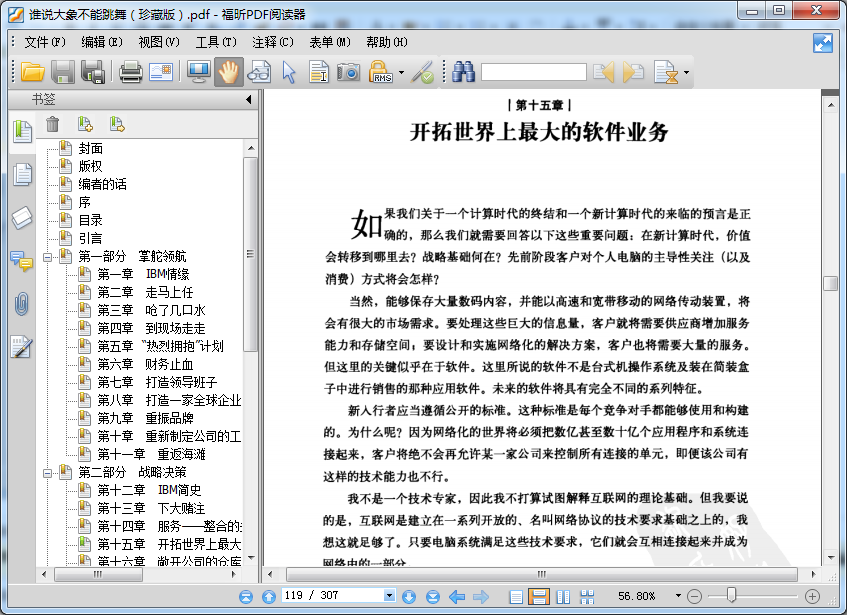
Task: Open the 编辑(E) menu
Action: pyautogui.click(x=102, y=42)
